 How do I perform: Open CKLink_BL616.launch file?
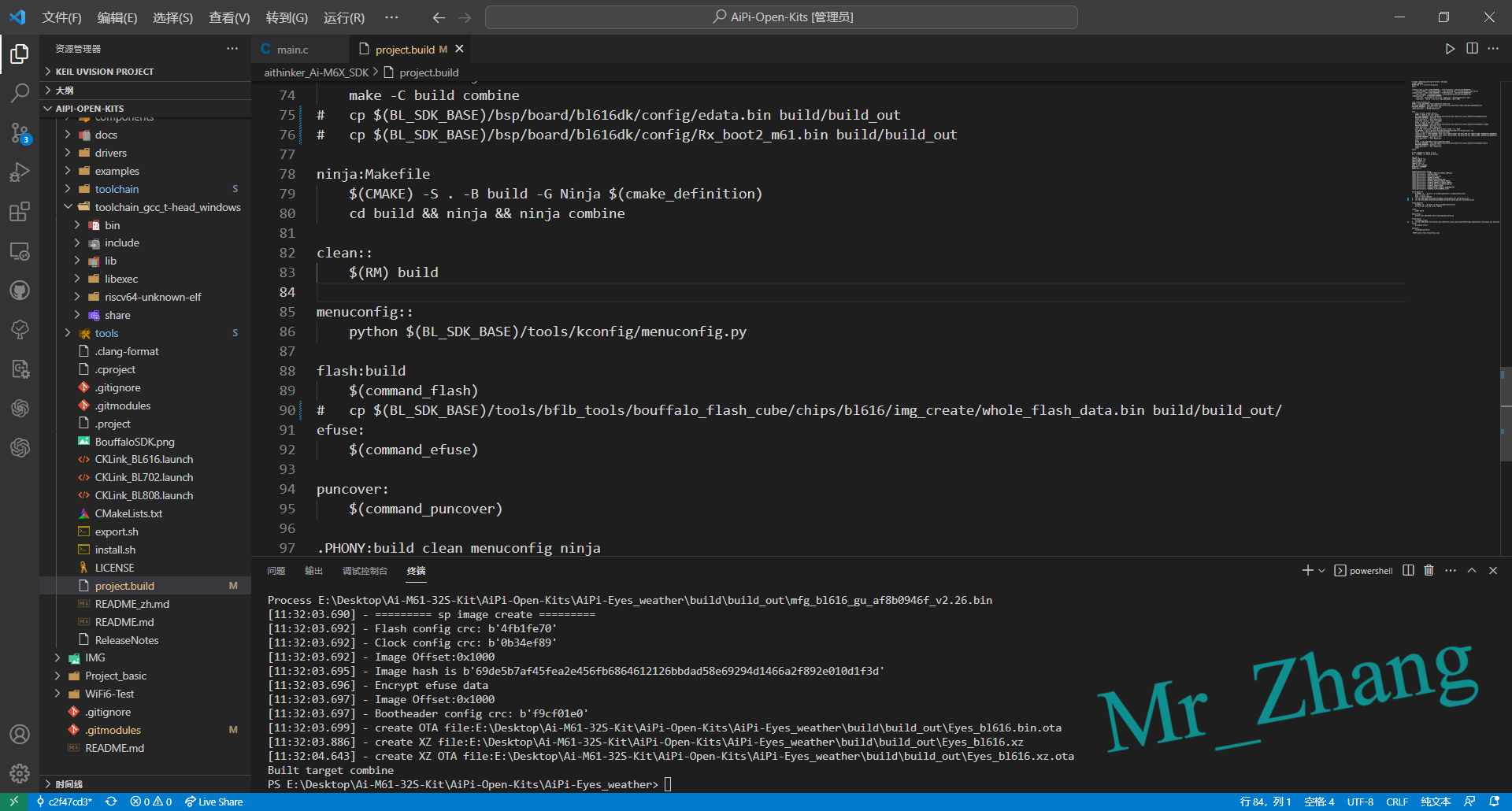pos(144,459)
